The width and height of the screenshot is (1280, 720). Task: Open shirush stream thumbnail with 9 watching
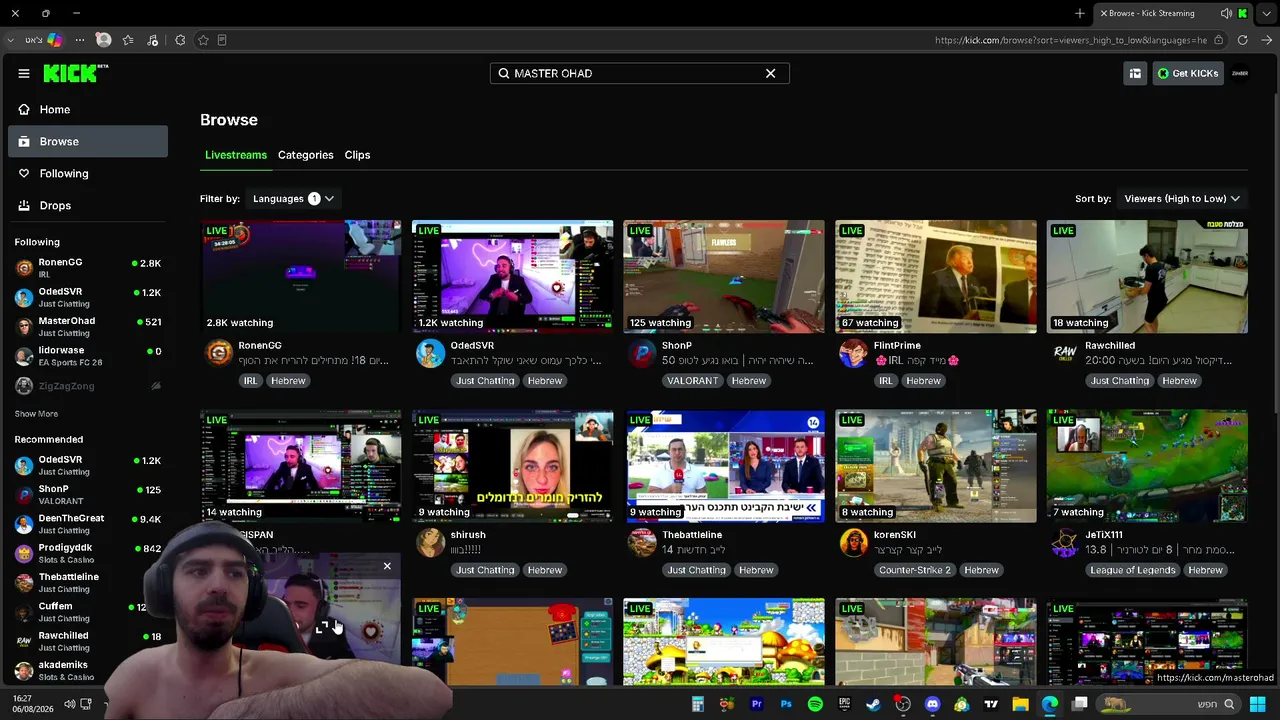[513, 466]
